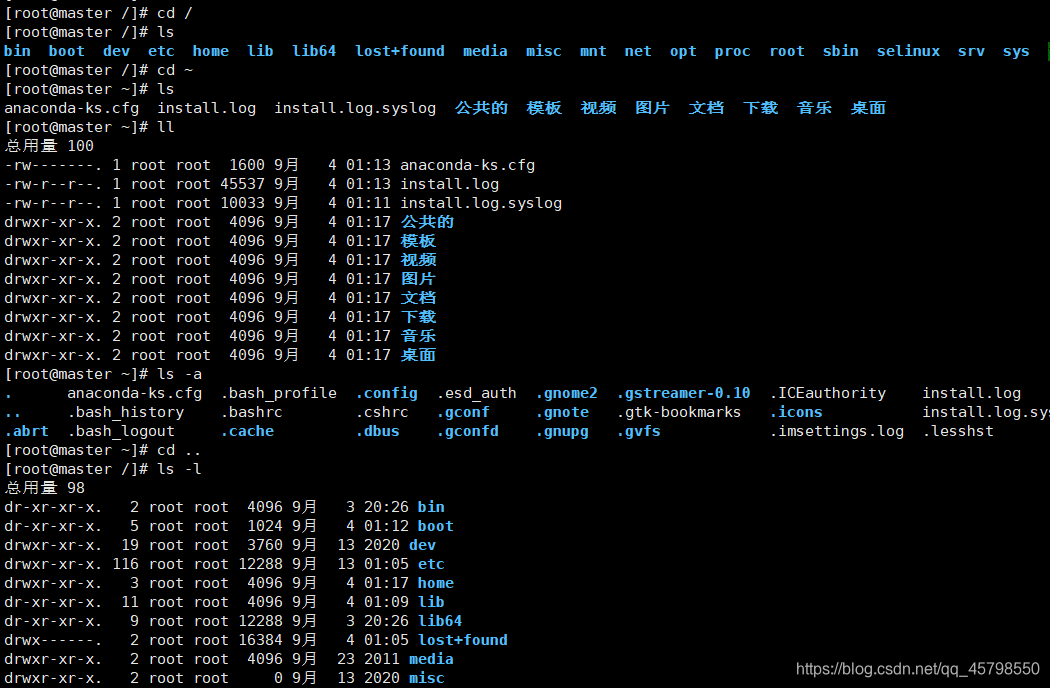Screen dimensions: 1050x688
Task: Click the '.abrt' directory entry
Action: 27,431
